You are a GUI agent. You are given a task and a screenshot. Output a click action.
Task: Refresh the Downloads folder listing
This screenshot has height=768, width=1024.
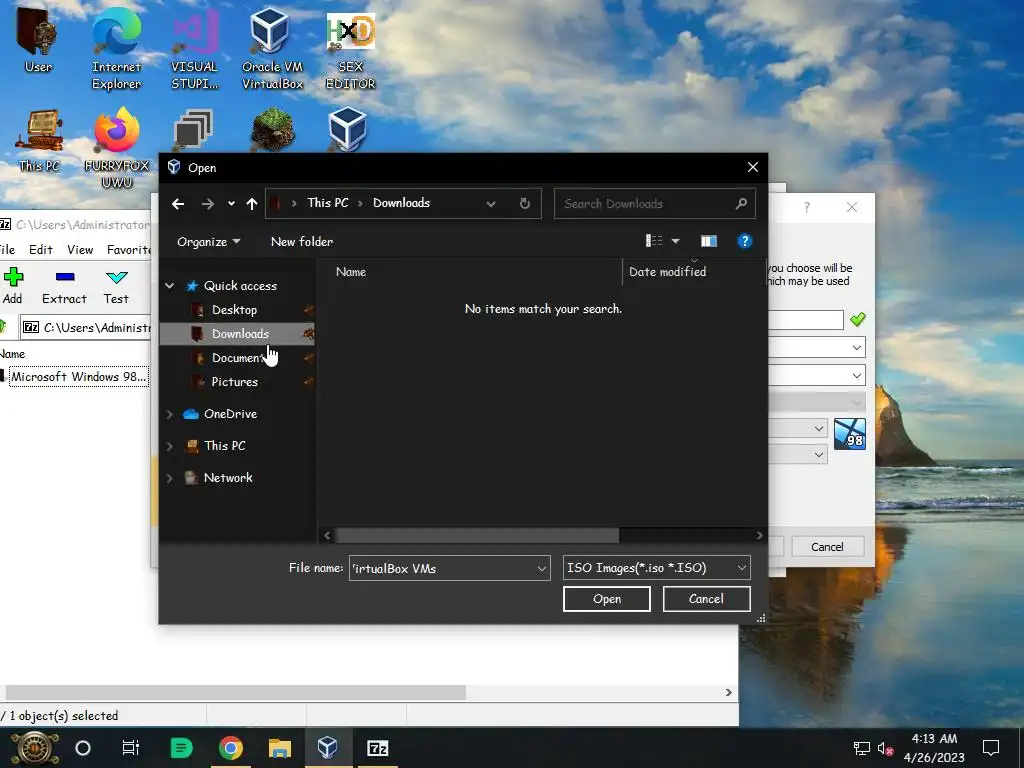coord(524,203)
